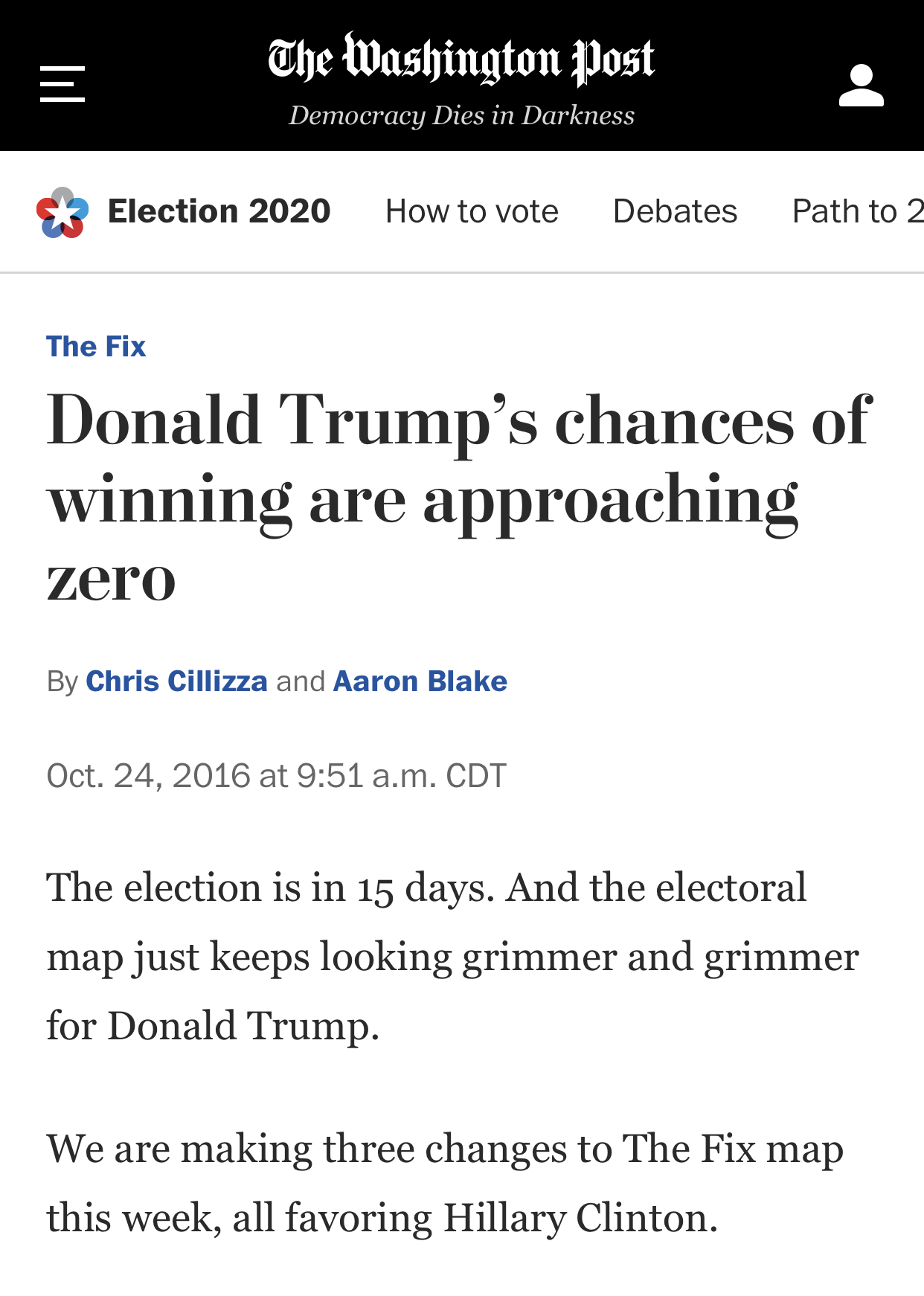Click the word 'zero' in the headline

[x=112, y=580]
